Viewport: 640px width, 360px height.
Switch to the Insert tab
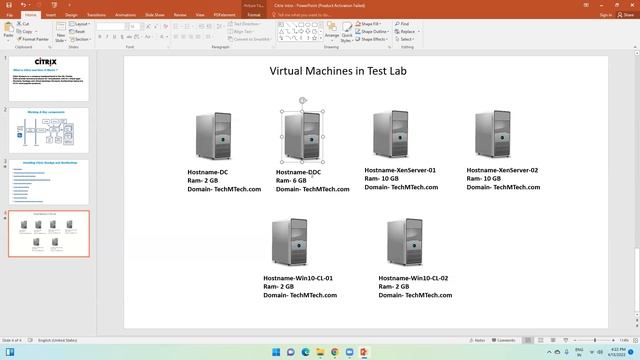pos(51,15)
